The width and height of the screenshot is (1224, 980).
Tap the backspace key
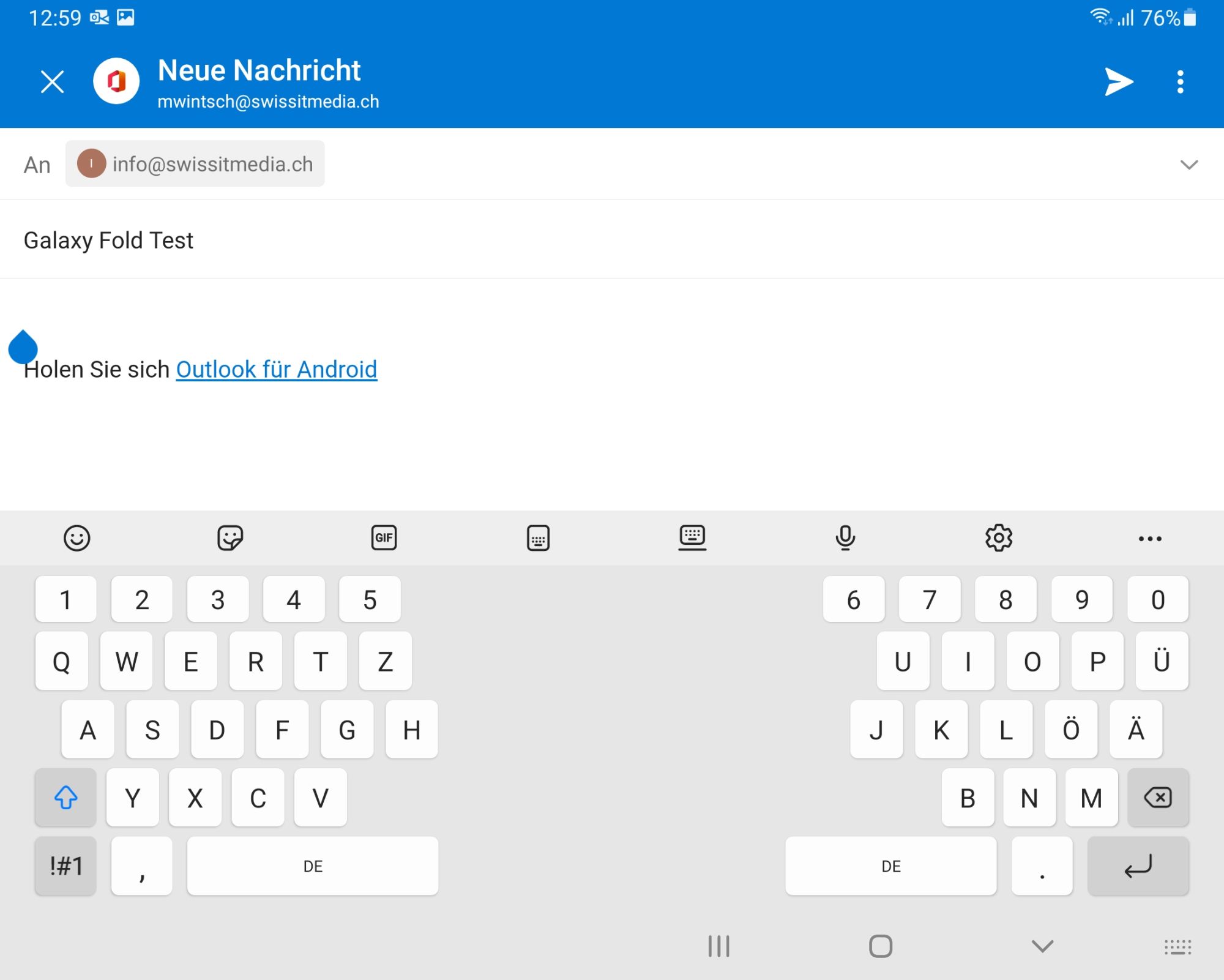(x=1158, y=798)
